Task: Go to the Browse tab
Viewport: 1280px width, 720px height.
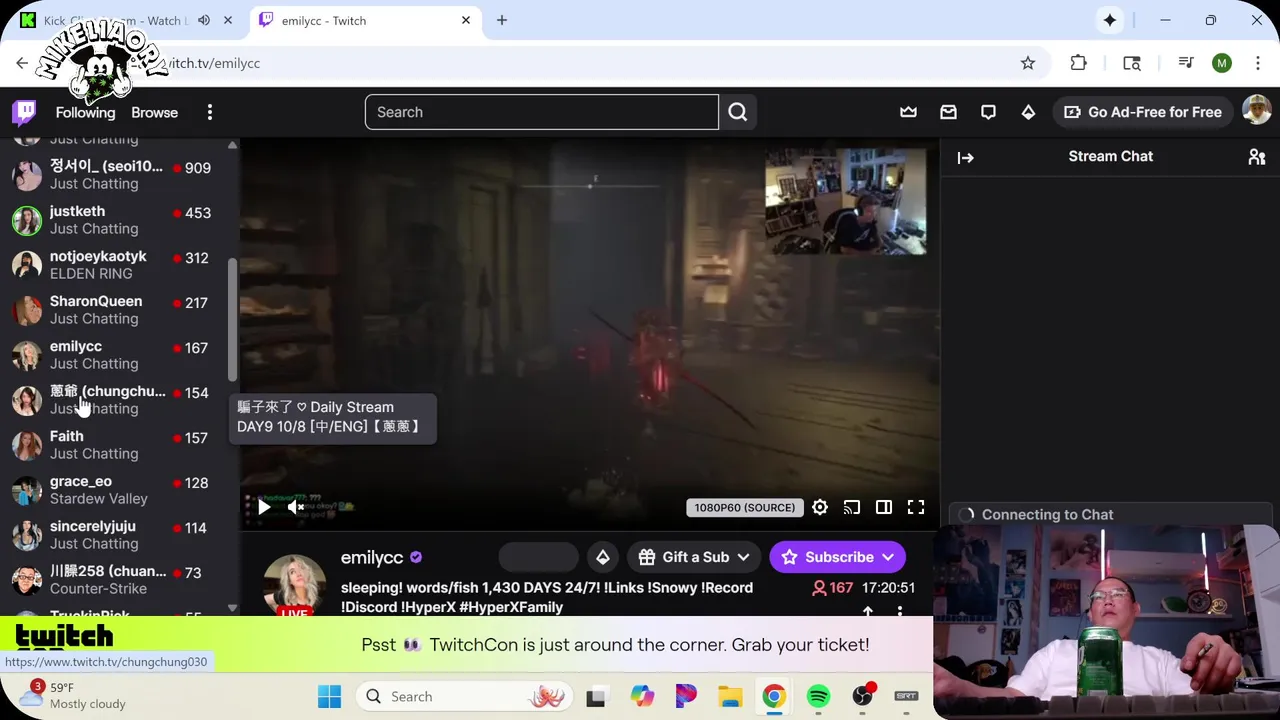Action: click(154, 112)
